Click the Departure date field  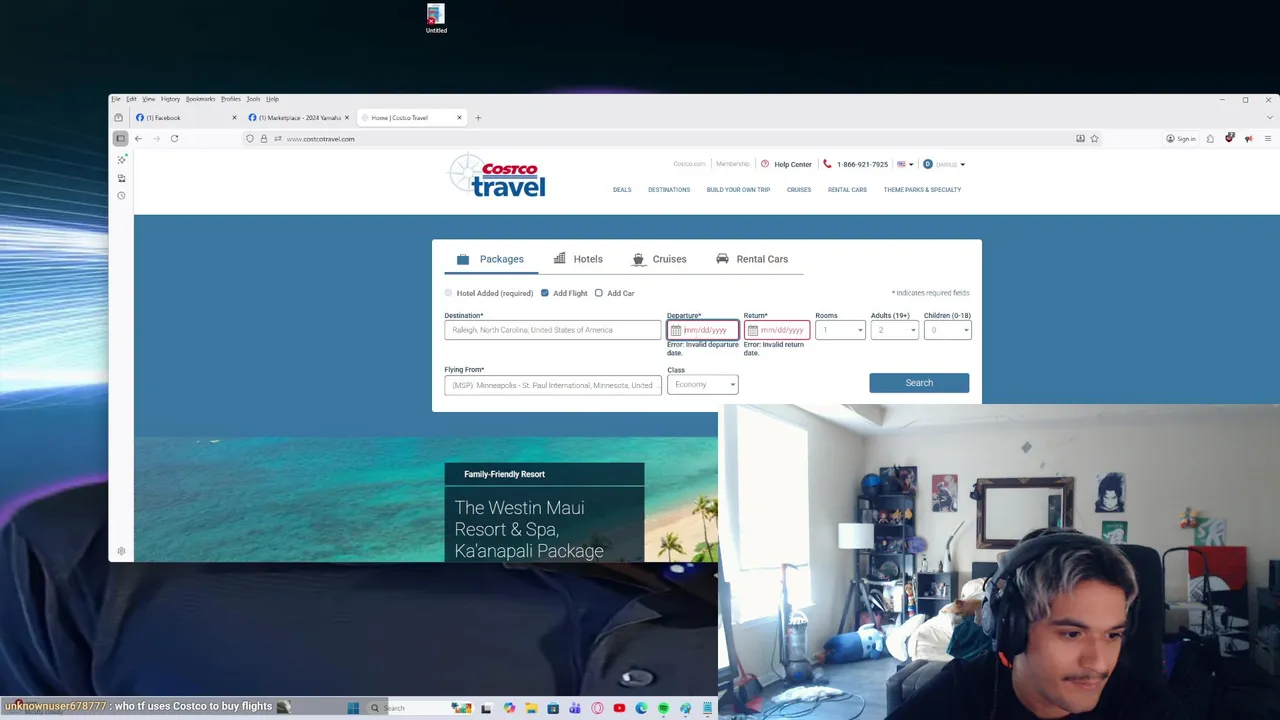pyautogui.click(x=703, y=330)
